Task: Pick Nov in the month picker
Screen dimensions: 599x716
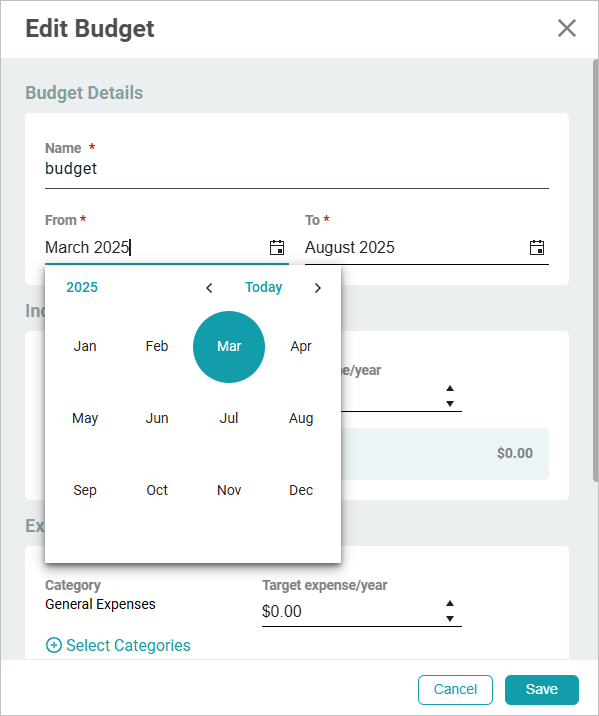Action: pyautogui.click(x=229, y=490)
